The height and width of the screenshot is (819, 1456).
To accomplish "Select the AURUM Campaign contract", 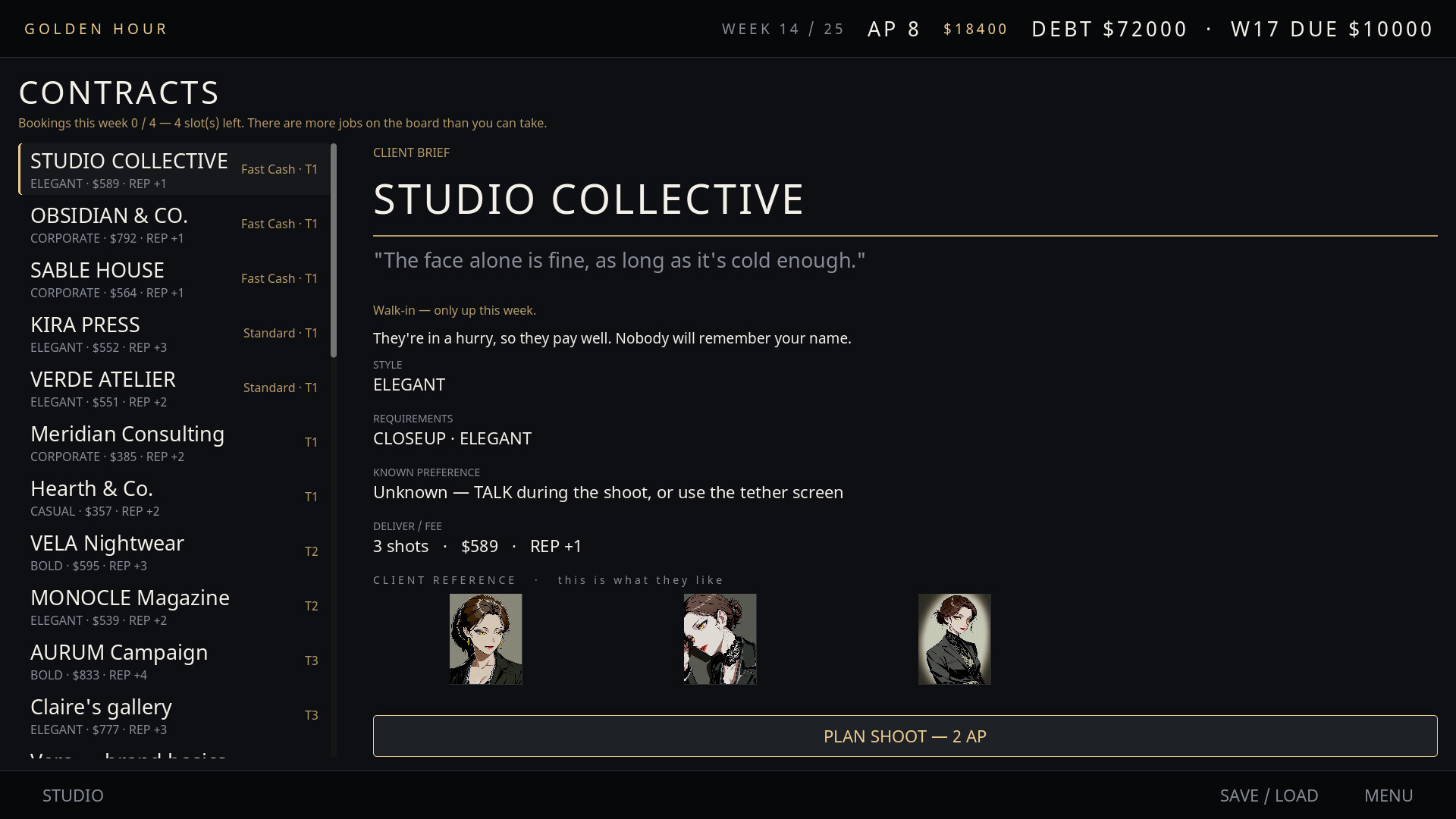I will pyautogui.click(x=174, y=661).
